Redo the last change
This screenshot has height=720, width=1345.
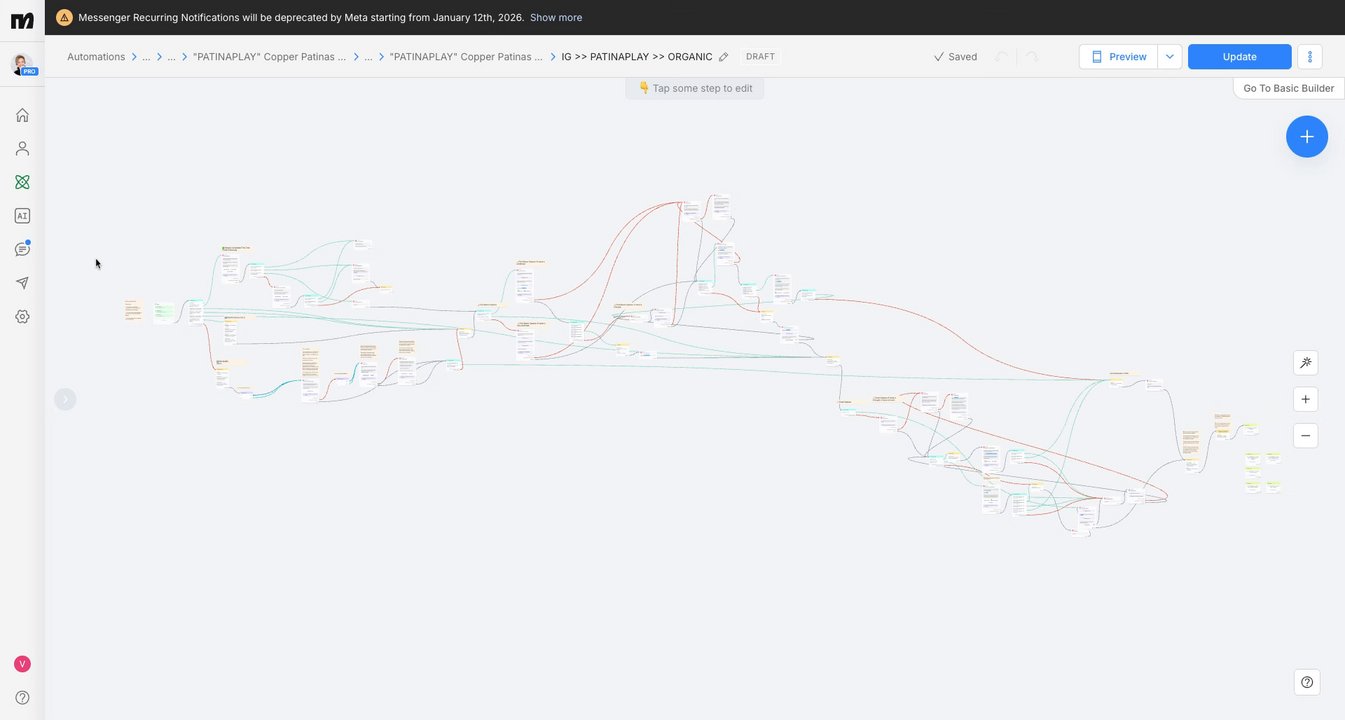1031,57
